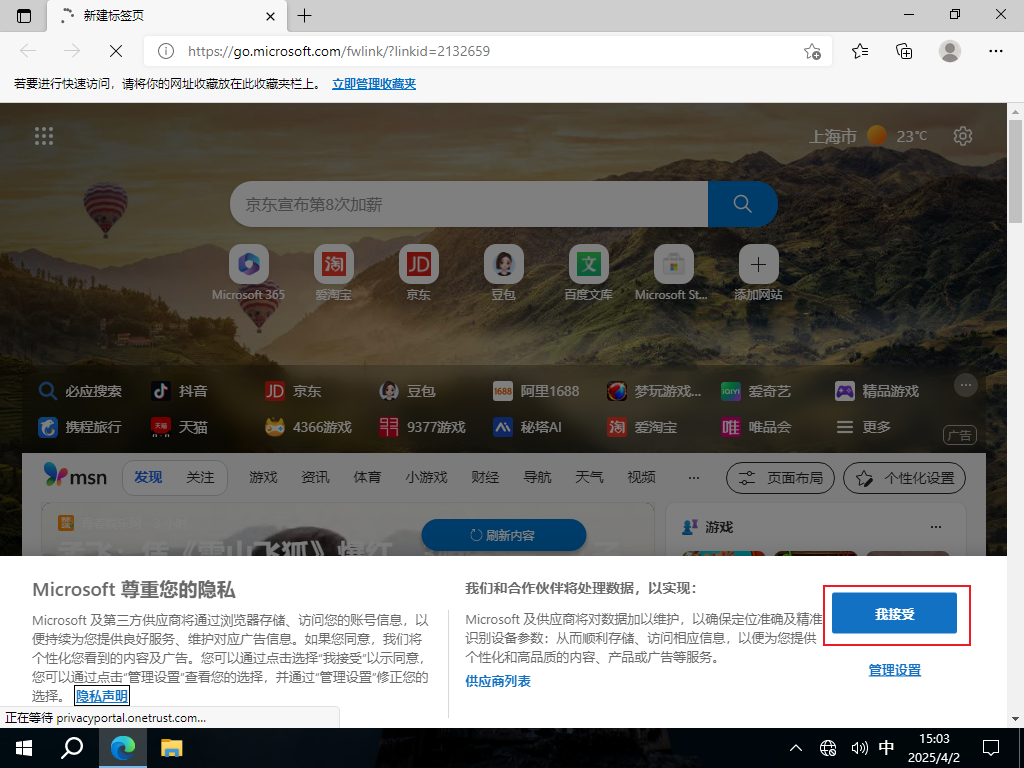Open the 体育 feed category
Image resolution: width=1024 pixels, height=768 pixels.
pyautogui.click(x=367, y=477)
